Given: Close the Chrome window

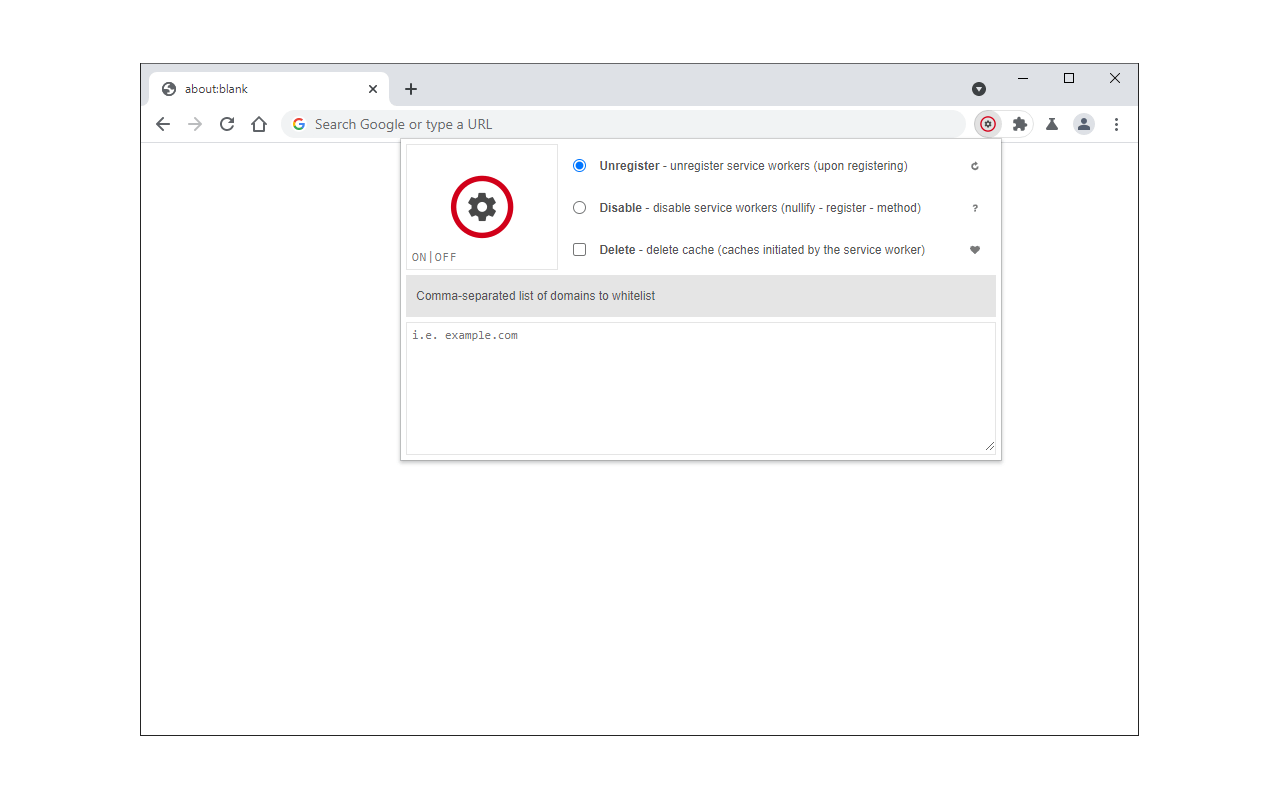Looking at the screenshot, I should 1115,78.
